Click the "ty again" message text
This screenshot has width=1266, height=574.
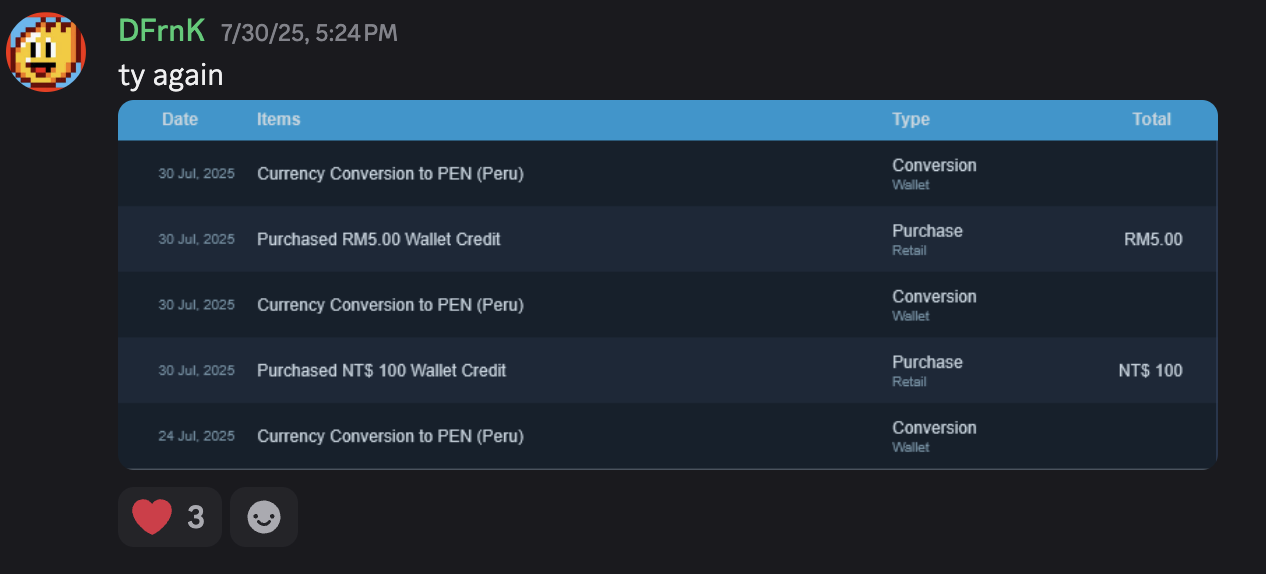pos(171,75)
